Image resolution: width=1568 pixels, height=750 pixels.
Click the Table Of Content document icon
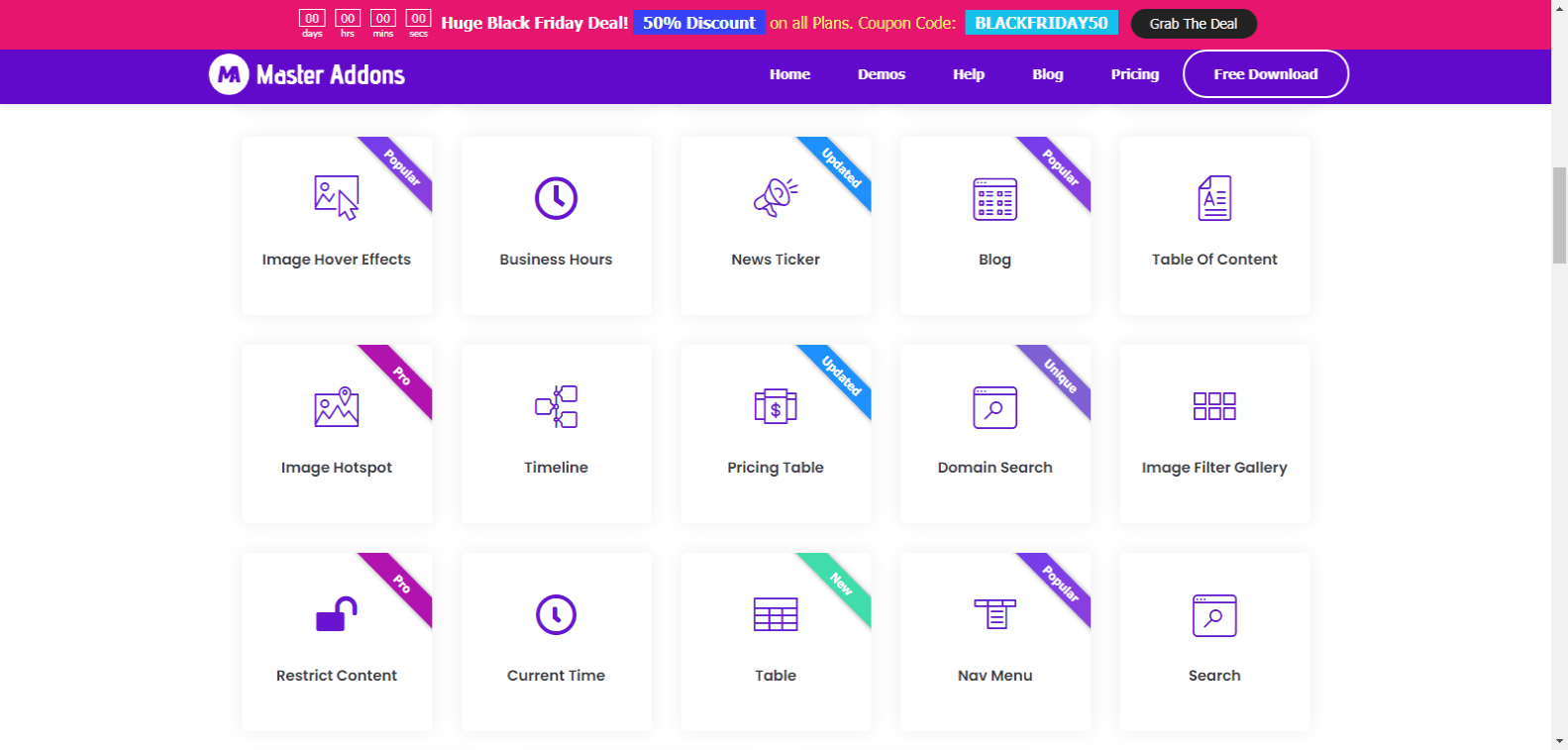(x=1214, y=198)
